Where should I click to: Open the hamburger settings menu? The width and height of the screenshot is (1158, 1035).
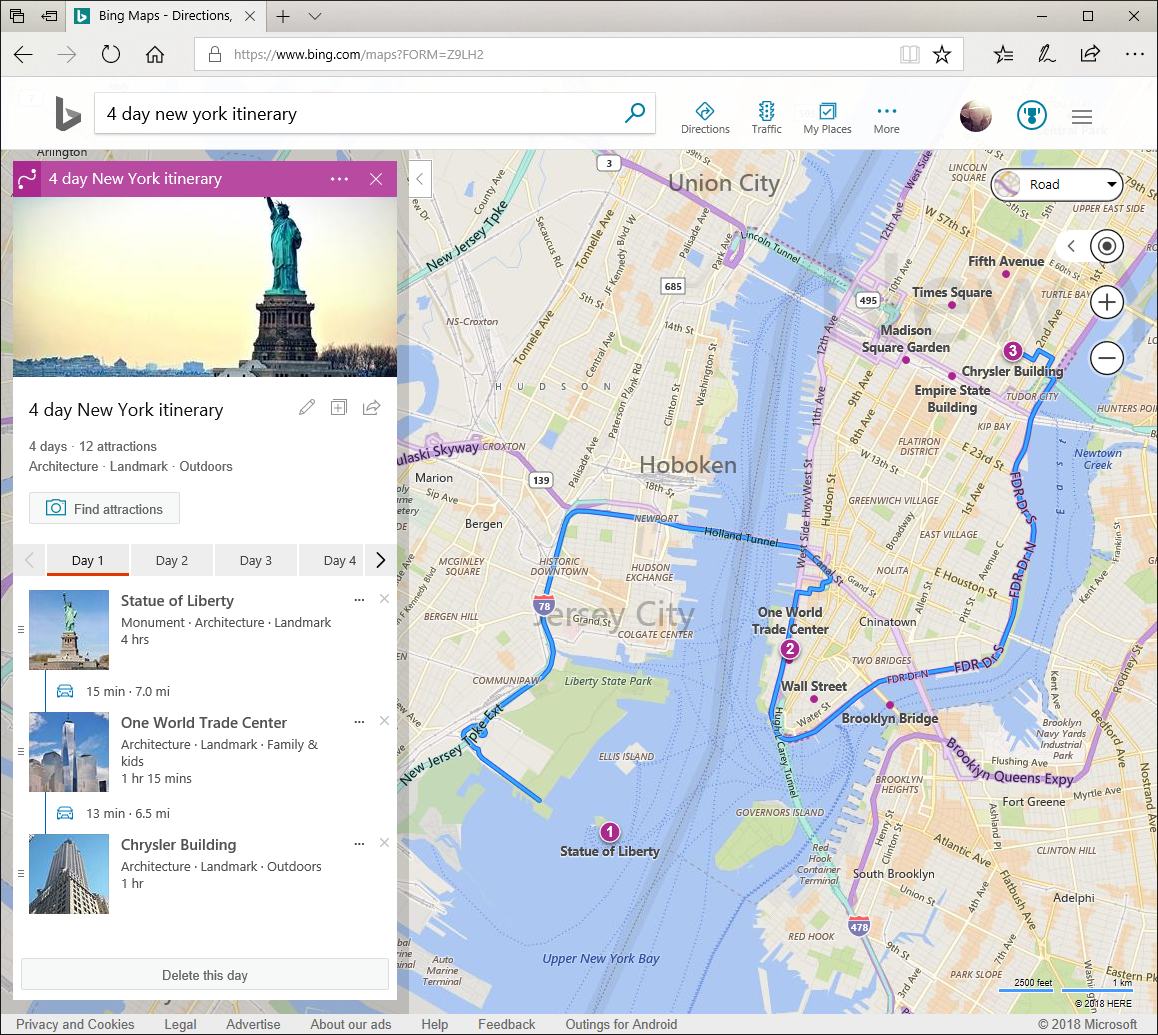click(x=1082, y=117)
